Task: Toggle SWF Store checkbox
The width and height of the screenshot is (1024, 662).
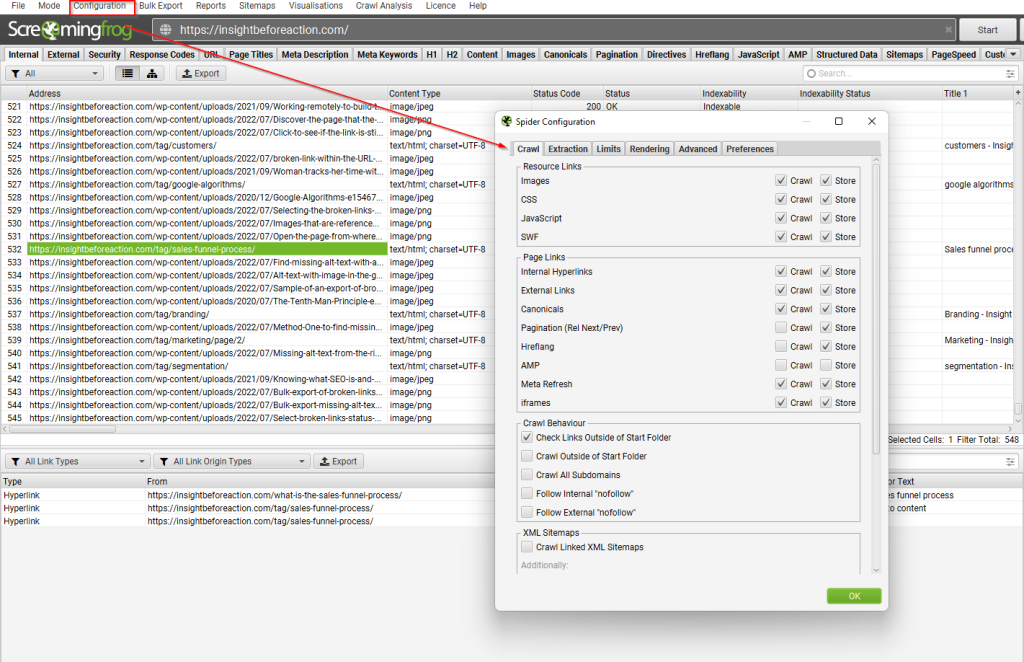Action: [826, 236]
